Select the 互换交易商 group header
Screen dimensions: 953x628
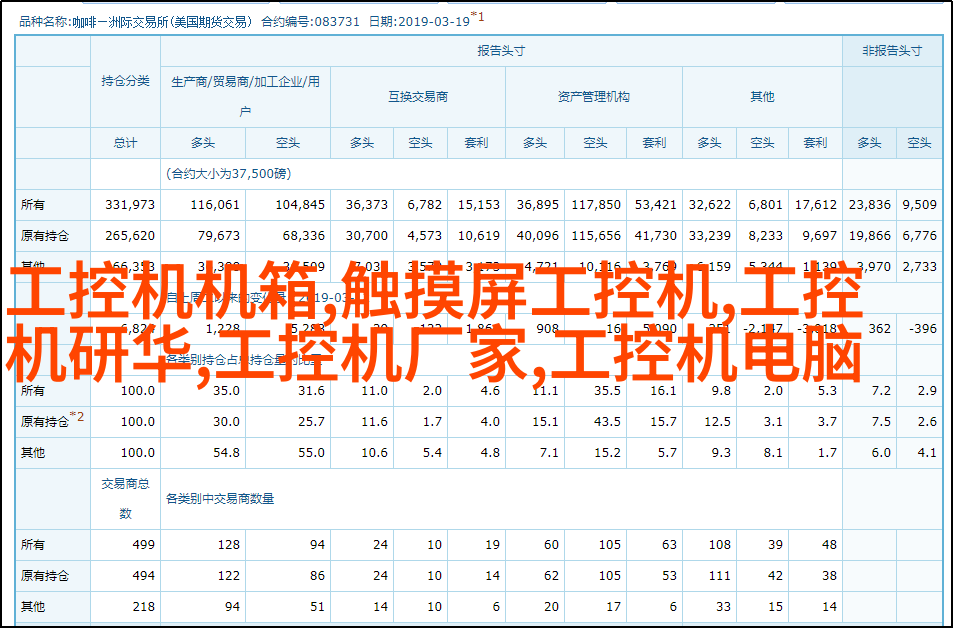click(x=418, y=97)
